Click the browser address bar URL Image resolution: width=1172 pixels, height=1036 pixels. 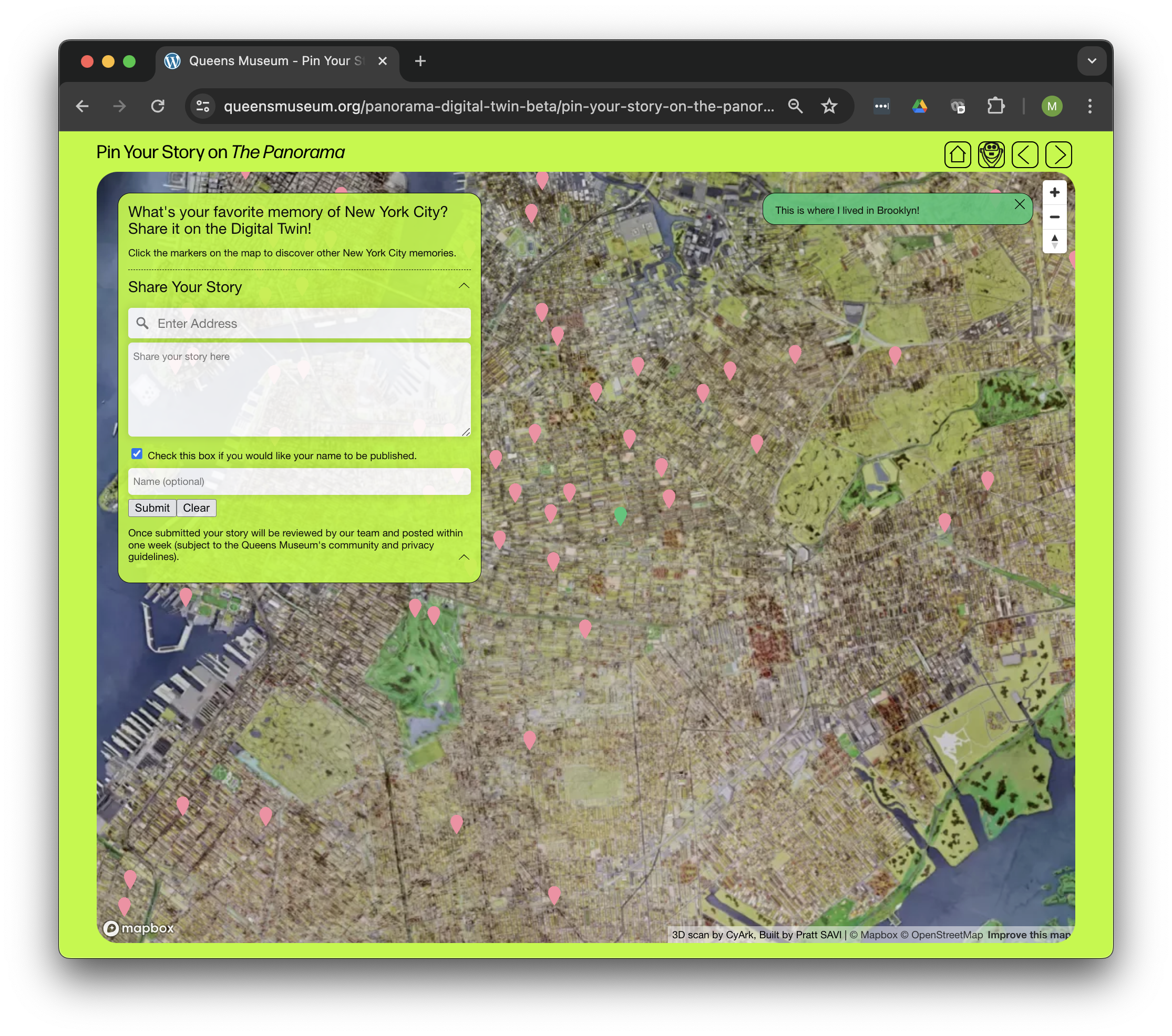(x=499, y=106)
